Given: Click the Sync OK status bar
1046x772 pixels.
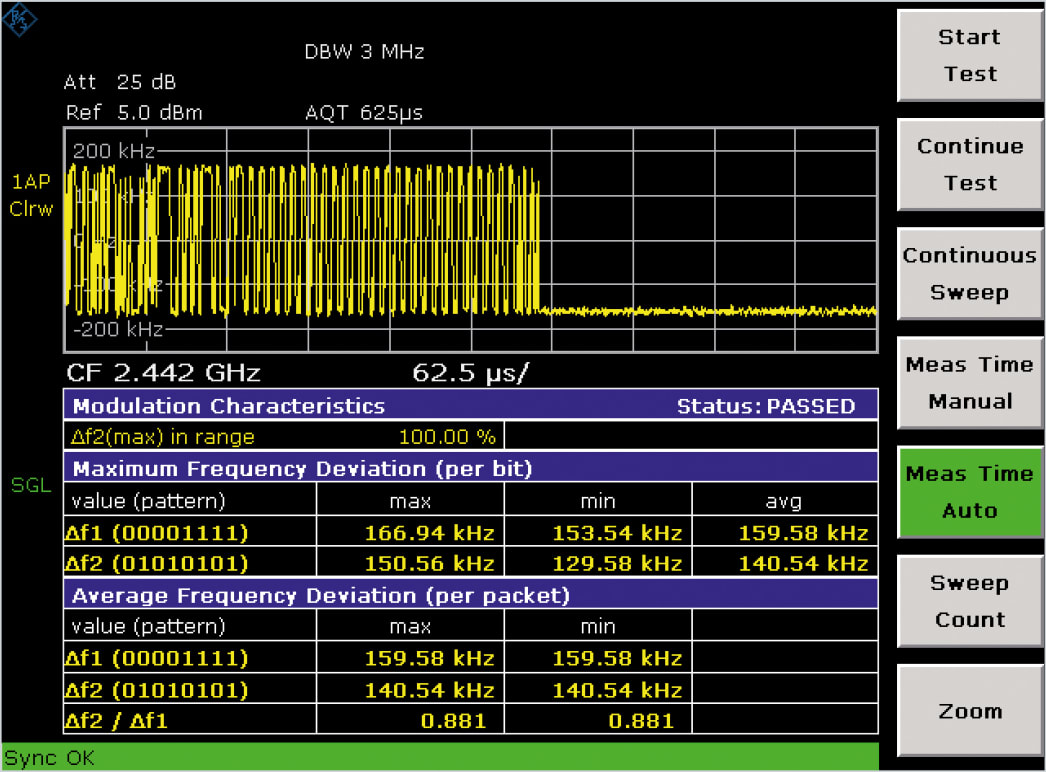Looking at the screenshot, I should tap(440, 758).
